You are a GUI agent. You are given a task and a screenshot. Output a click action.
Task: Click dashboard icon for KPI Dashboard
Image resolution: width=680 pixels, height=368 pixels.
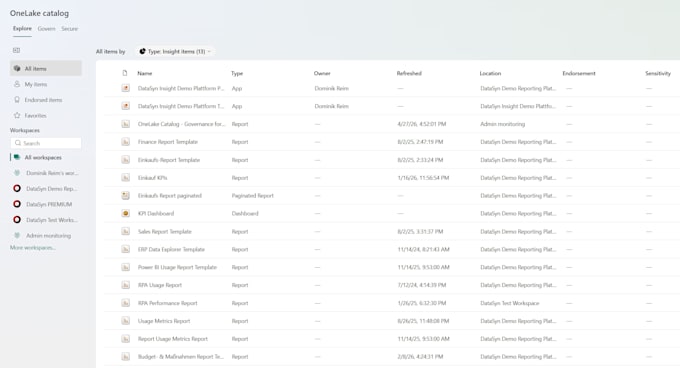125,213
